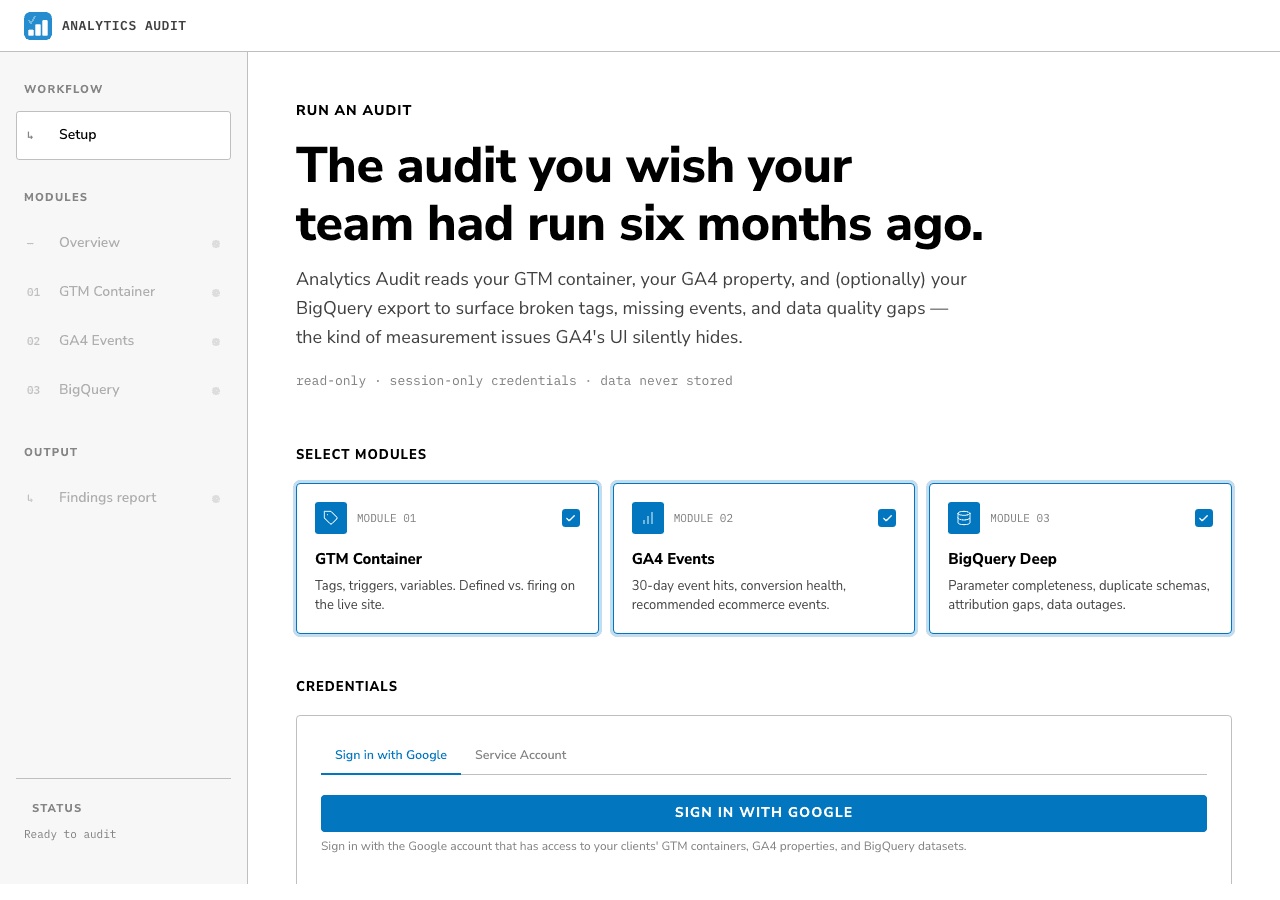The image size is (1280, 900).
Task: Click status dot next to GTM Container
Action: [x=216, y=292]
